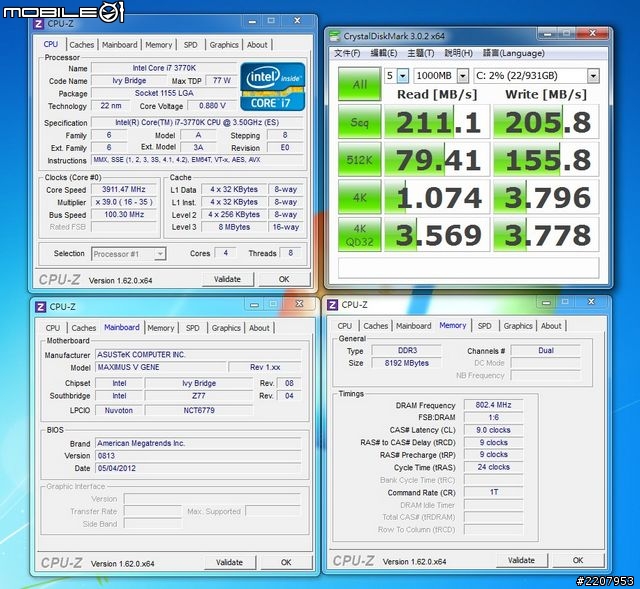This screenshot has height=589, width=640.
Task: Click the Seq write result 205.8
Action: coord(546,122)
